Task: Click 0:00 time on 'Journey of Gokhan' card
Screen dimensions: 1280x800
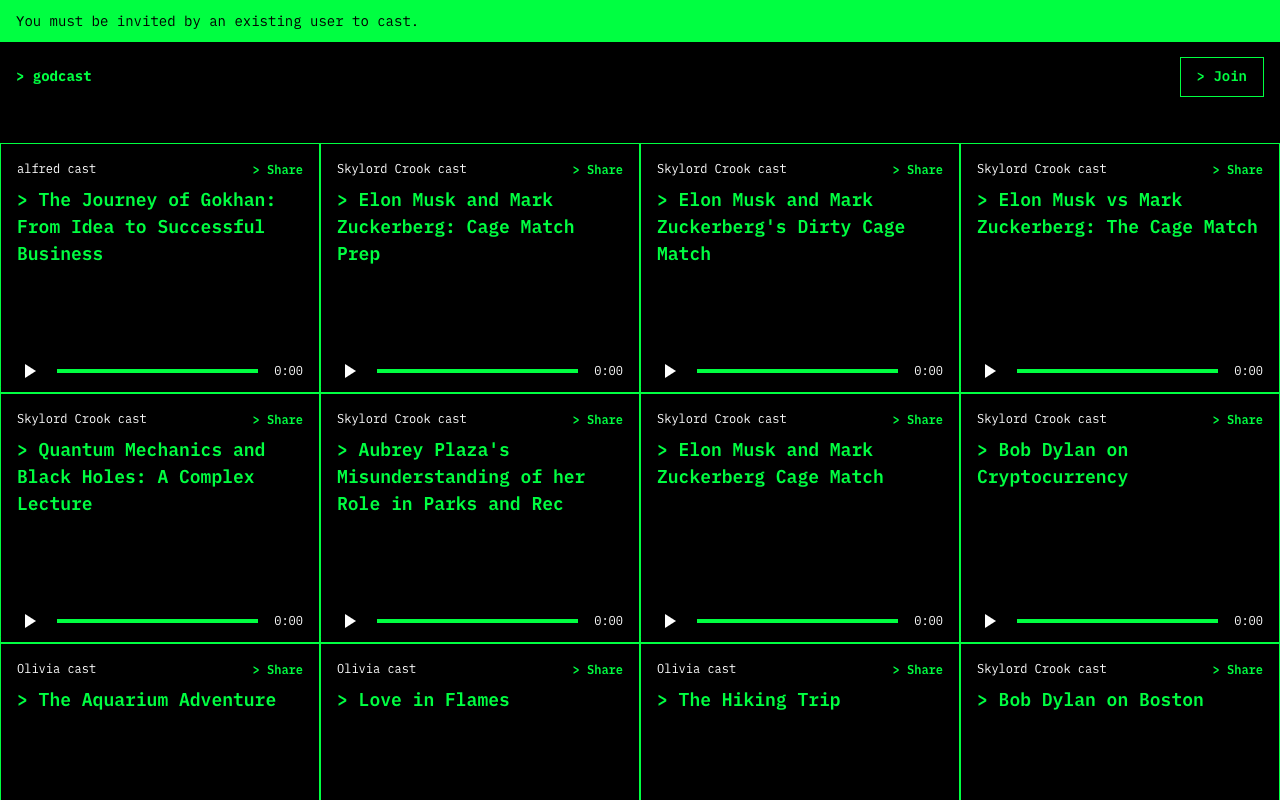Action: tap(288, 371)
